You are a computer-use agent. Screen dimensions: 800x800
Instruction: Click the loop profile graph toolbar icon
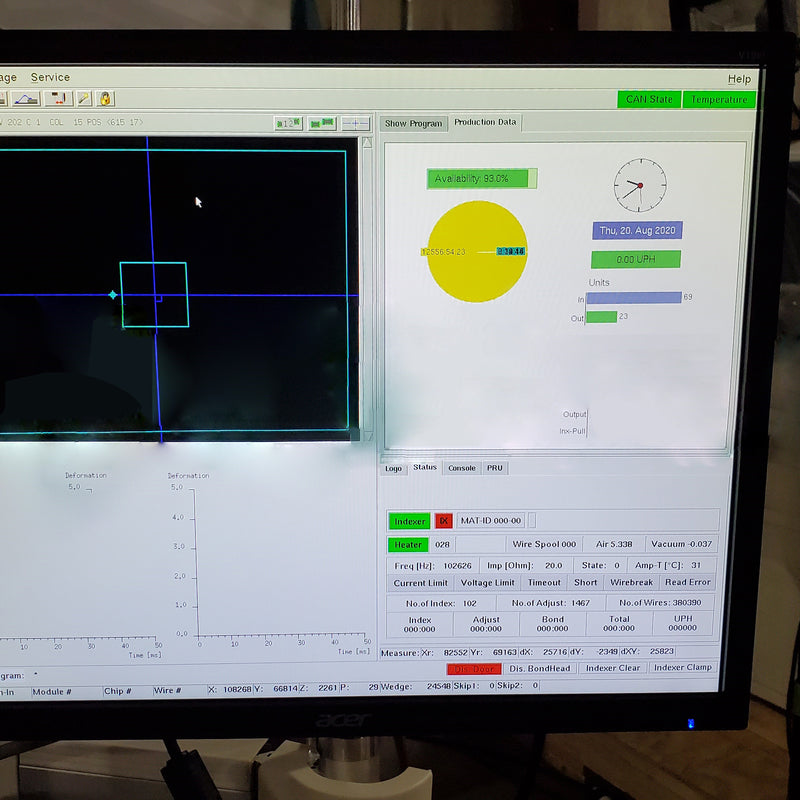(27, 98)
